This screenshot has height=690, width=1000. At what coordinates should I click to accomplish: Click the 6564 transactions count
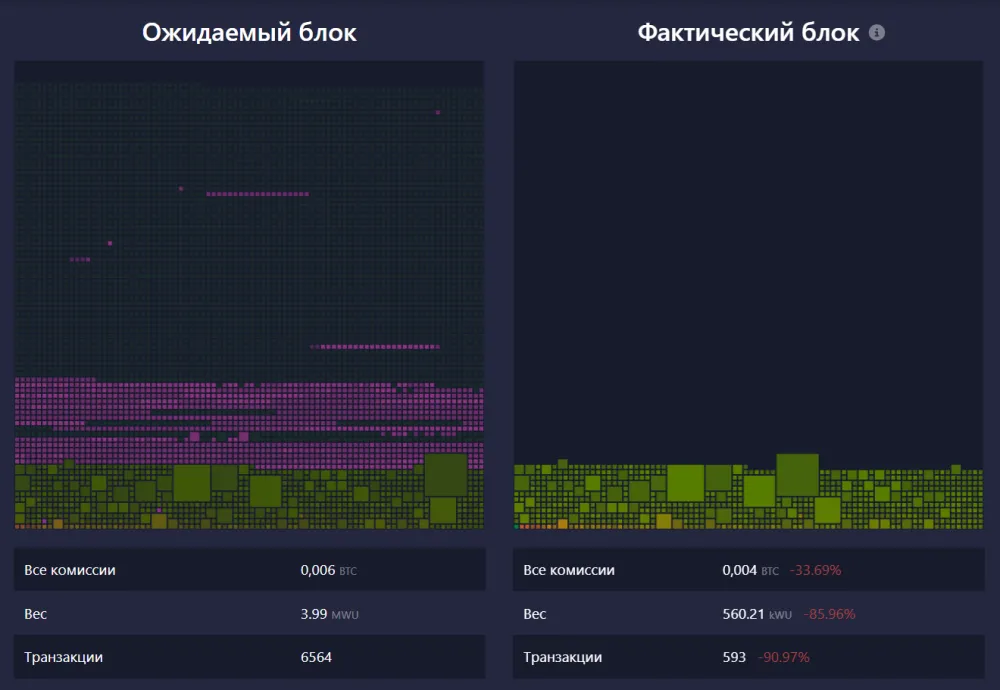(x=317, y=657)
